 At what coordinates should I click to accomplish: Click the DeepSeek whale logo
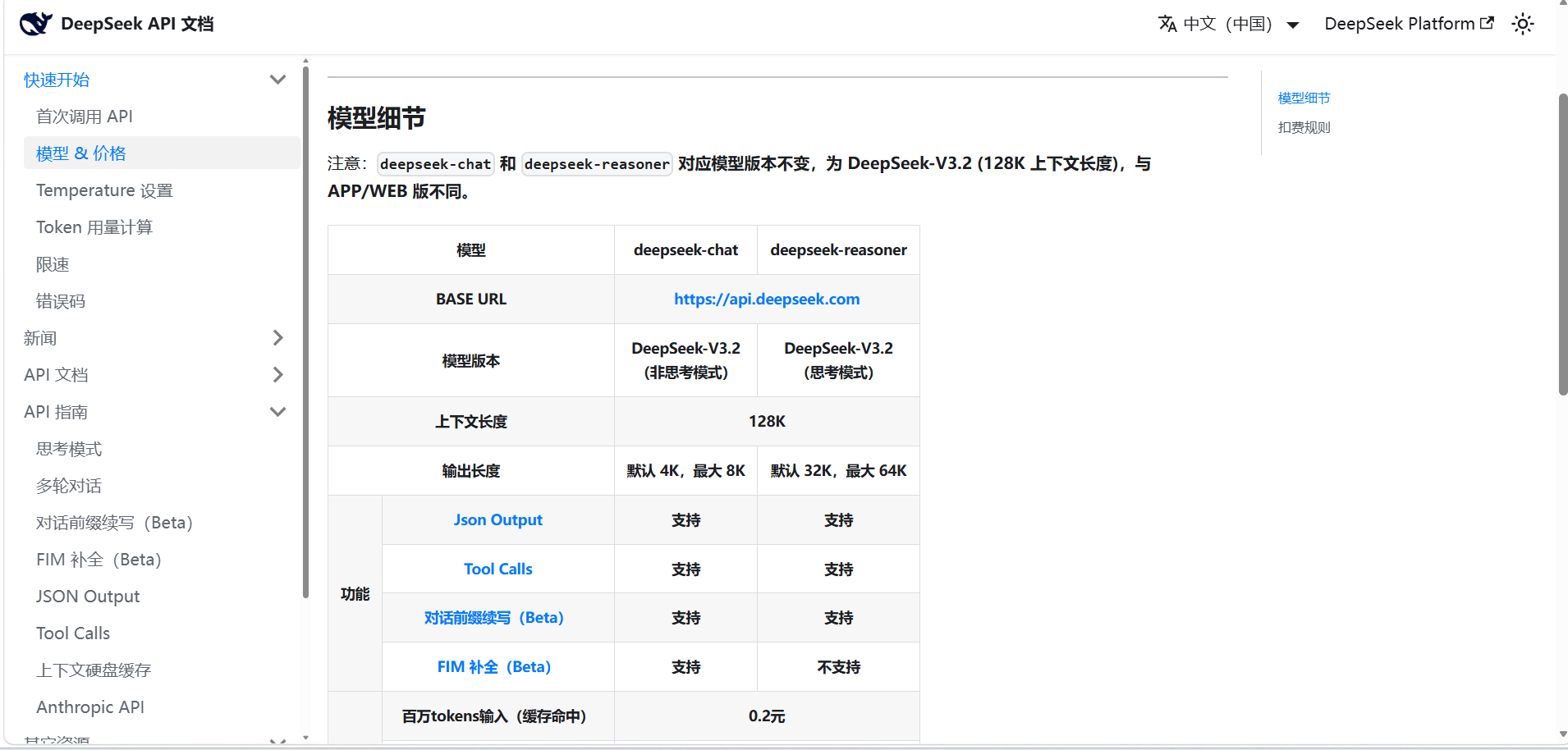(36, 24)
